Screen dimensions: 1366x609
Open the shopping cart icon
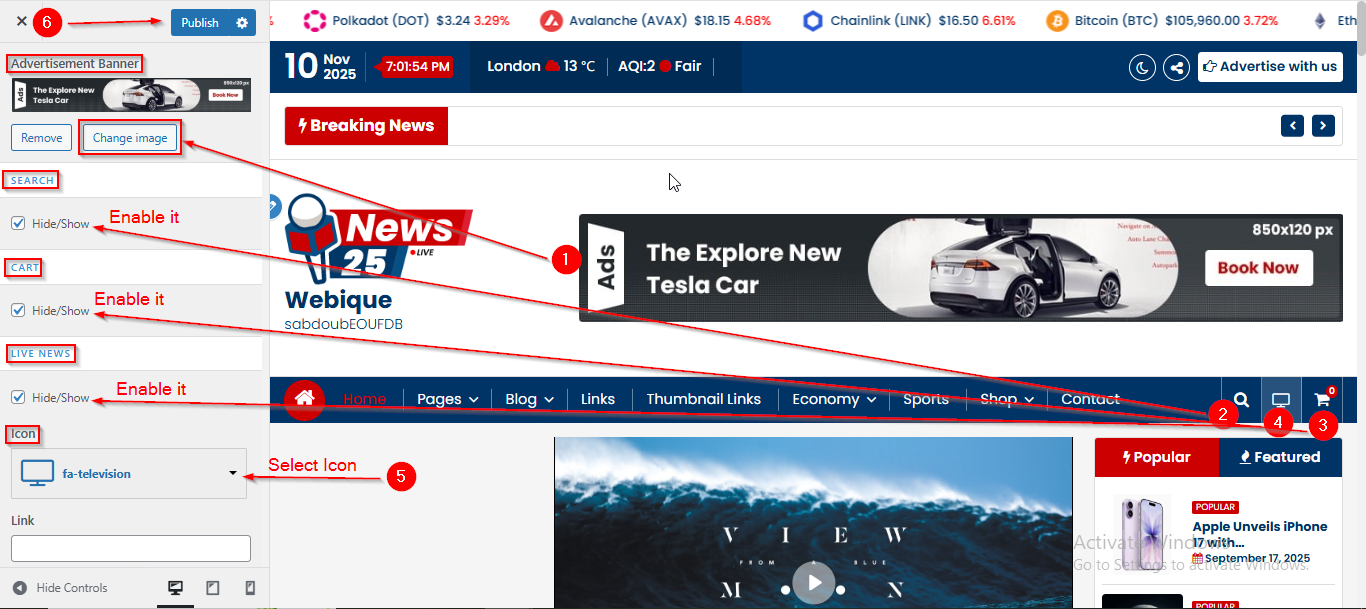(x=1322, y=399)
